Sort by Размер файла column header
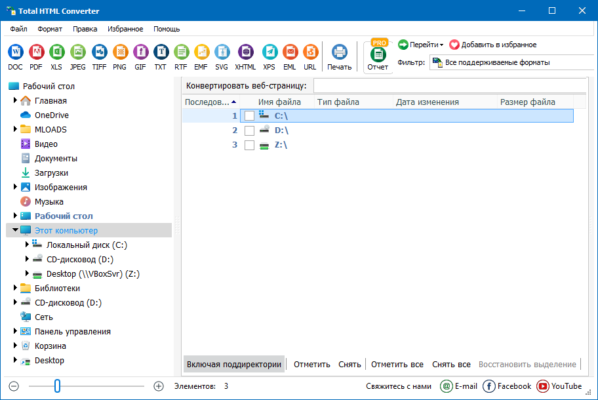Viewport: 598px width, 400px height. click(527, 102)
